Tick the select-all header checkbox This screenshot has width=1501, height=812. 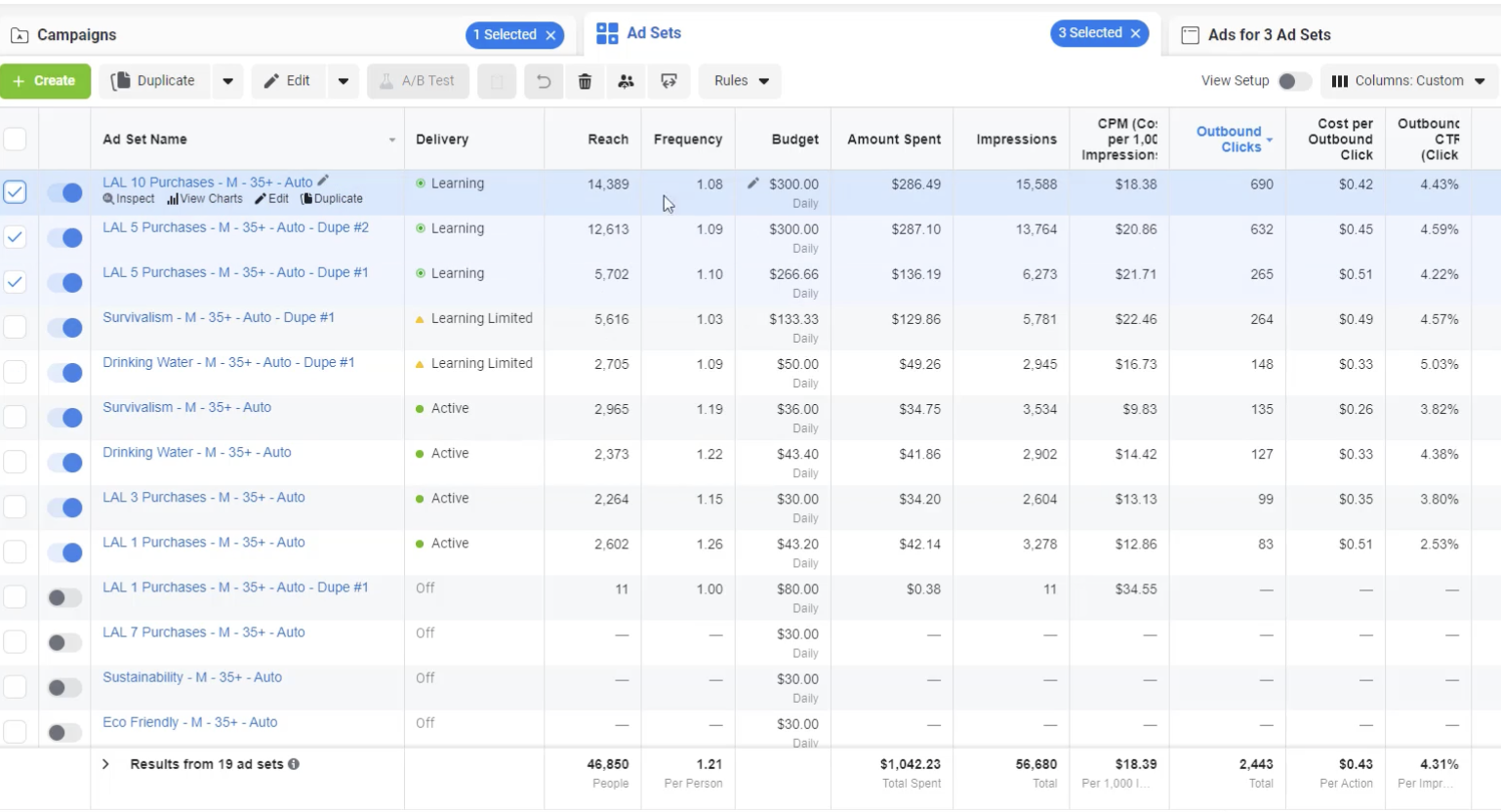click(15, 139)
